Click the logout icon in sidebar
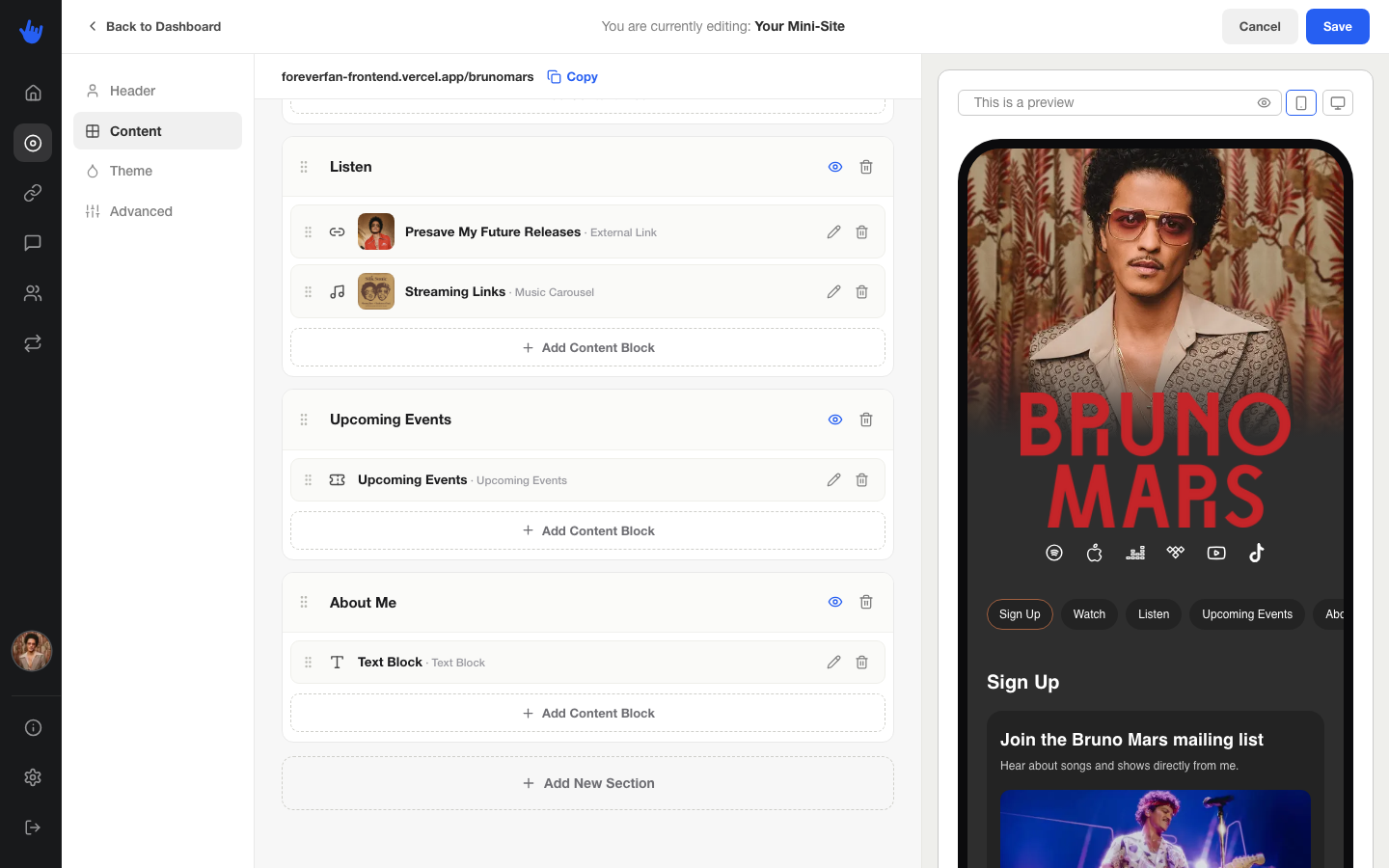The image size is (1389, 868). pyautogui.click(x=33, y=827)
